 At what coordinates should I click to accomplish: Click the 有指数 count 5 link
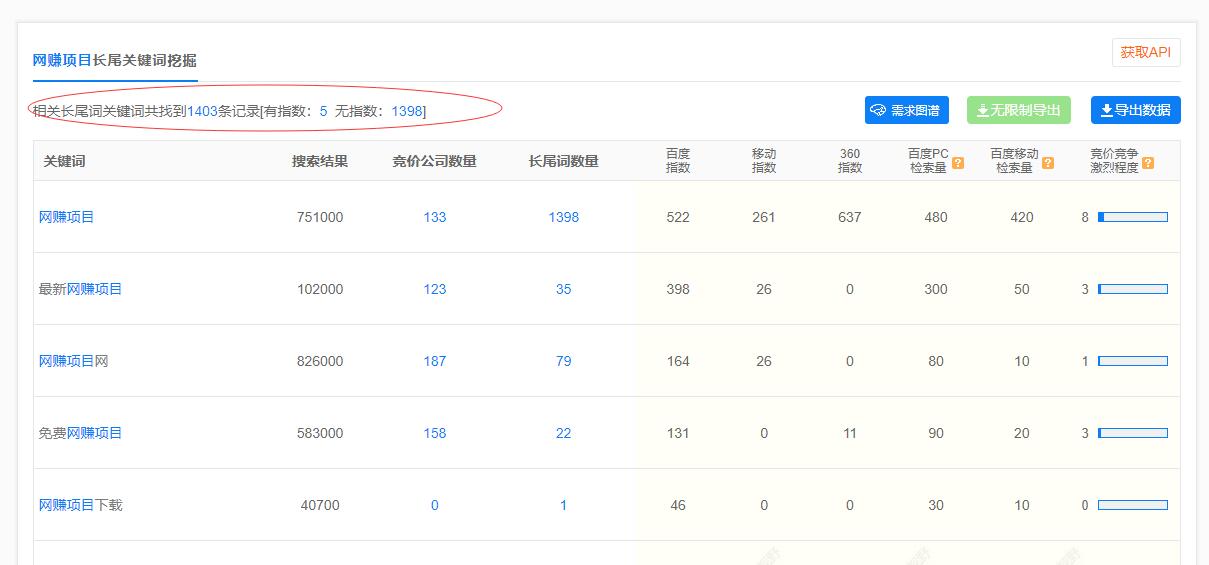[x=323, y=111]
